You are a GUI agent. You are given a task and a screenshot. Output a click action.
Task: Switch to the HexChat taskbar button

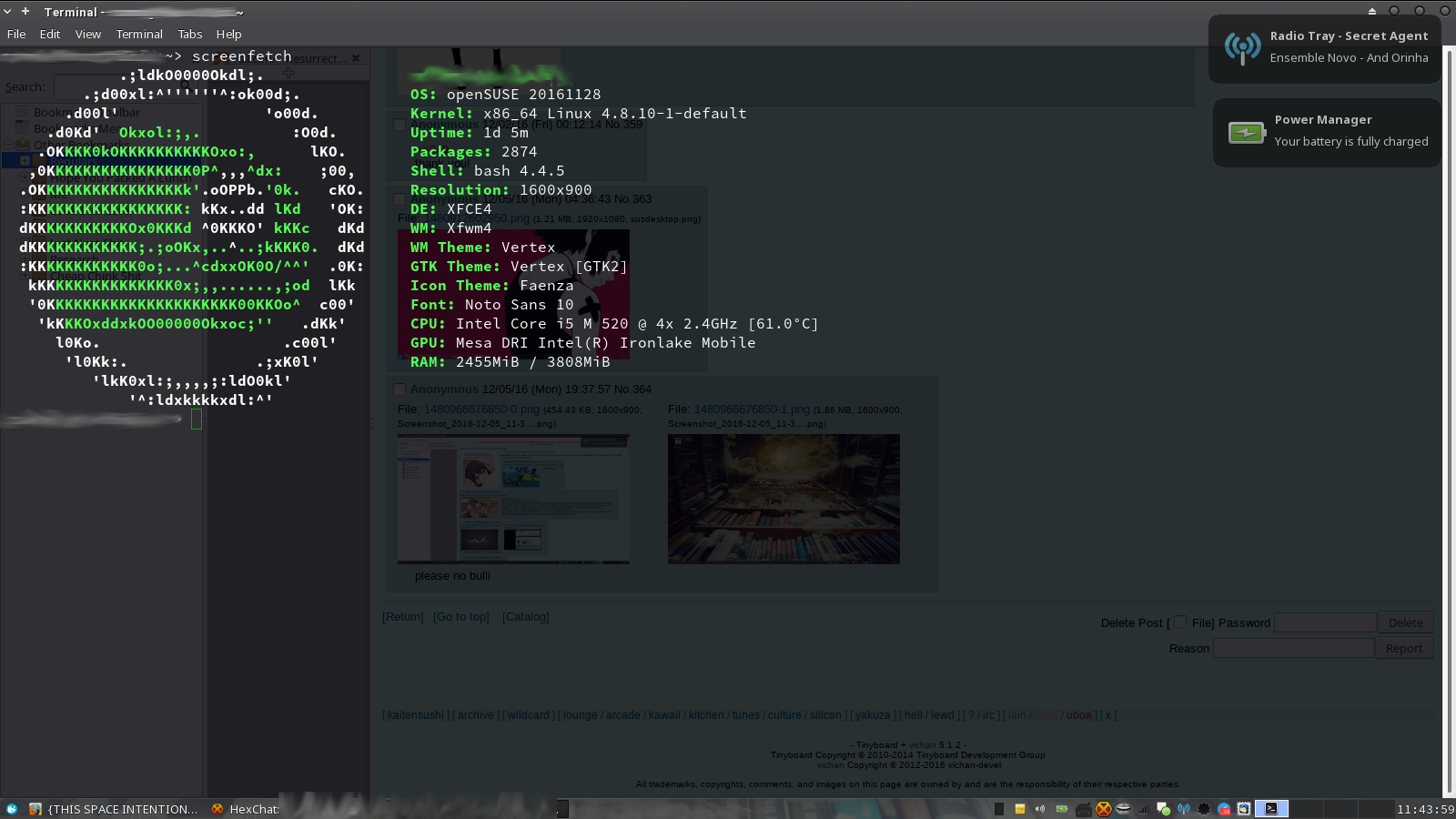(246, 809)
